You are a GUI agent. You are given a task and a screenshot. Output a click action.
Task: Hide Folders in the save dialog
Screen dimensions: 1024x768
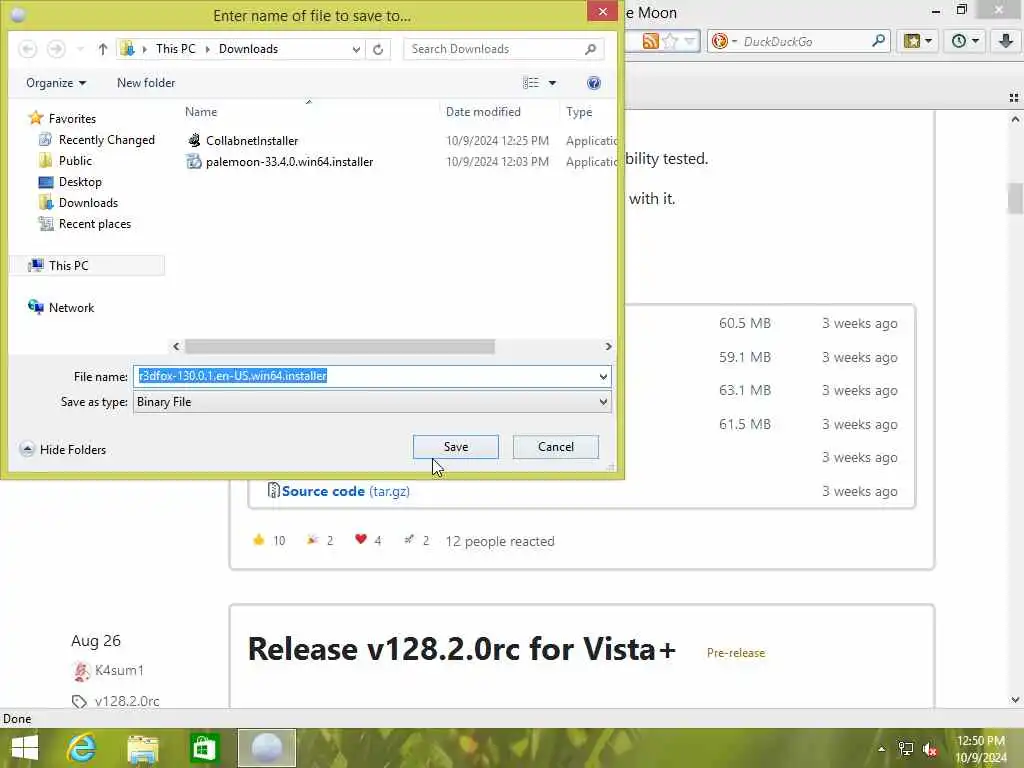tap(63, 449)
